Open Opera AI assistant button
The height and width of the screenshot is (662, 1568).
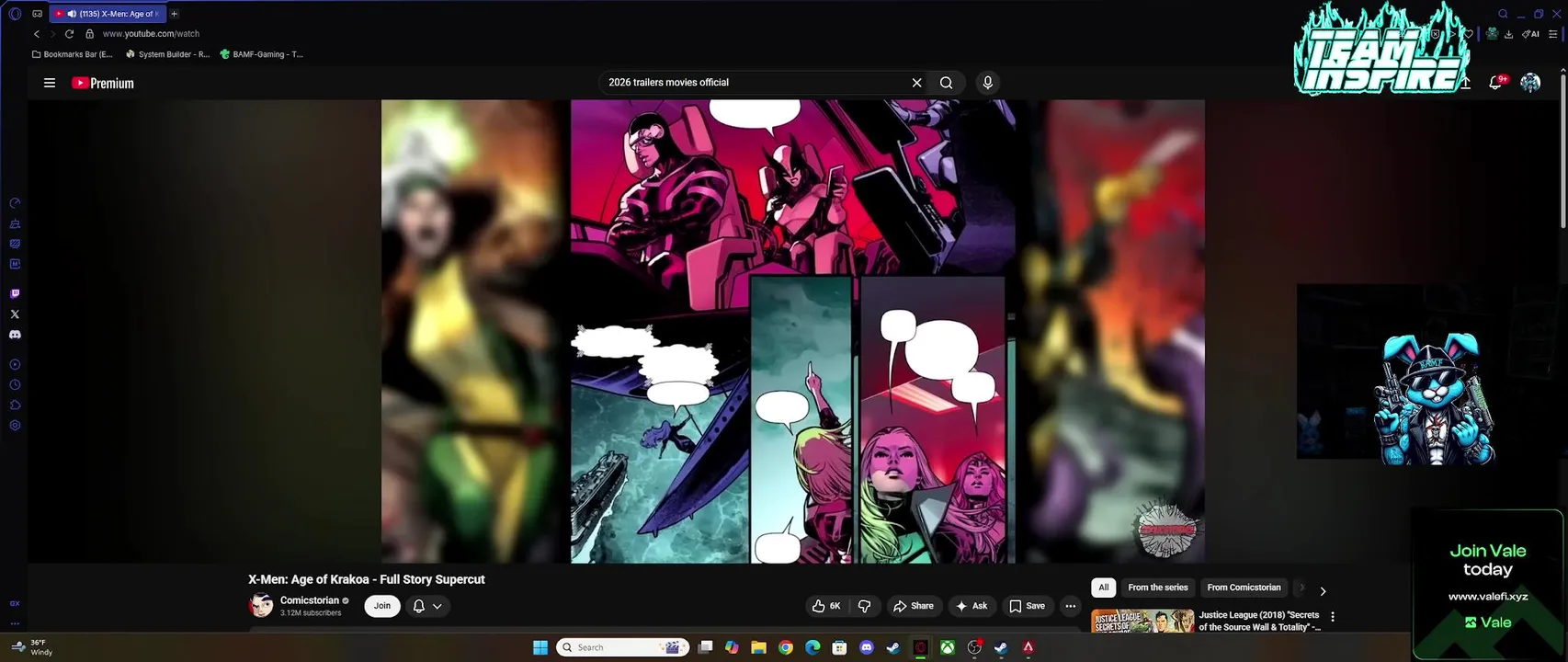pyautogui.click(x=1530, y=34)
